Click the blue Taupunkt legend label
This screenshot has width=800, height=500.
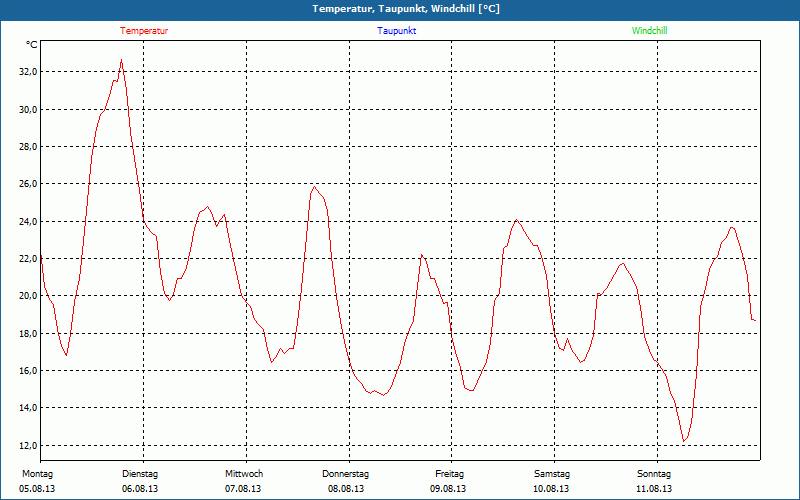click(x=396, y=31)
